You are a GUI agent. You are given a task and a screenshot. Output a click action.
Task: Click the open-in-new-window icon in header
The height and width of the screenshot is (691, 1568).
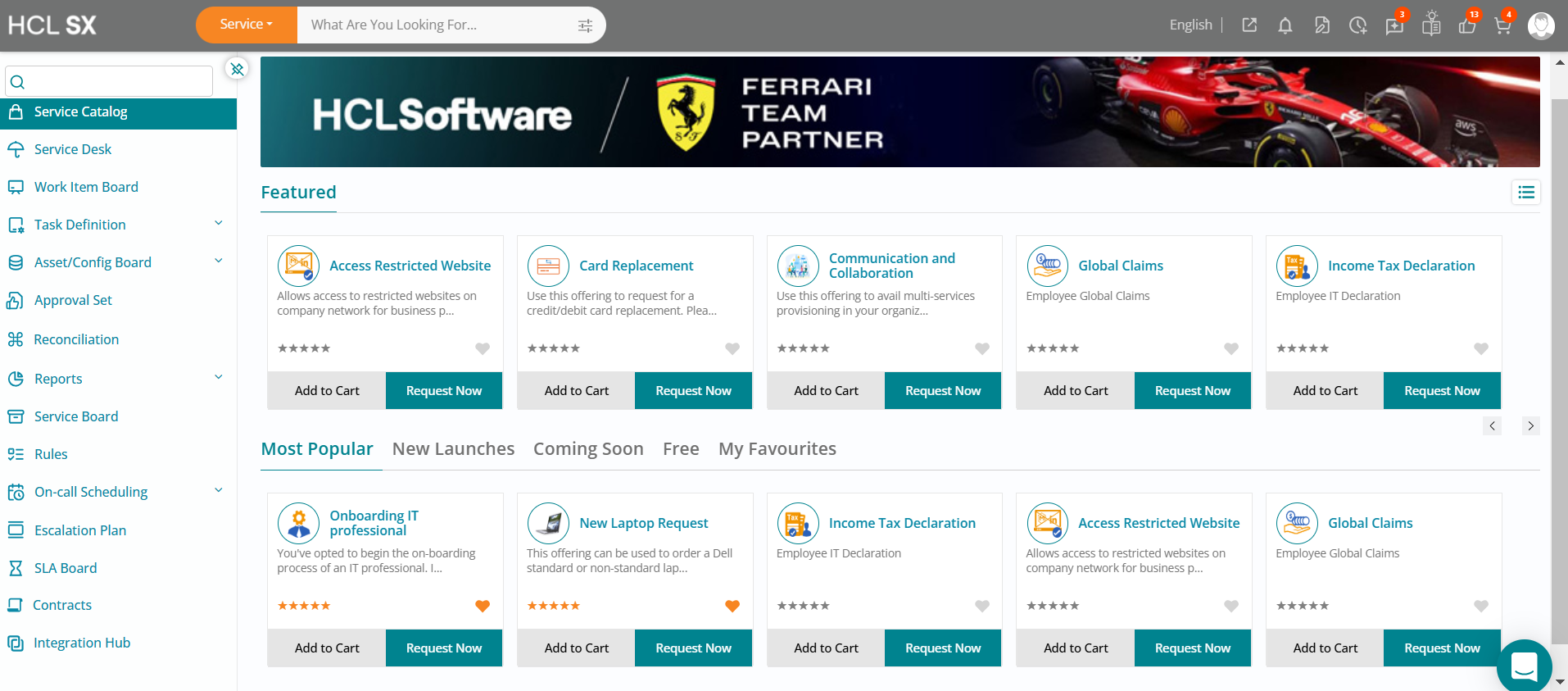(x=1249, y=25)
